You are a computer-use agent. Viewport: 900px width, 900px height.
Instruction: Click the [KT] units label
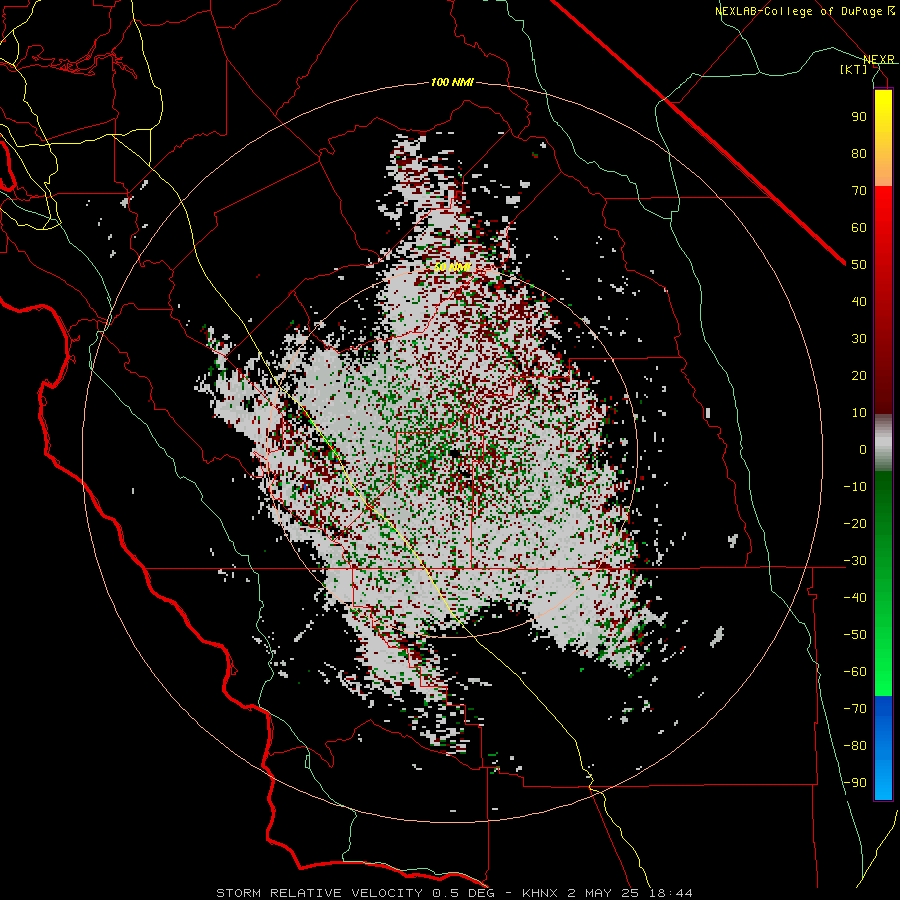(854, 69)
